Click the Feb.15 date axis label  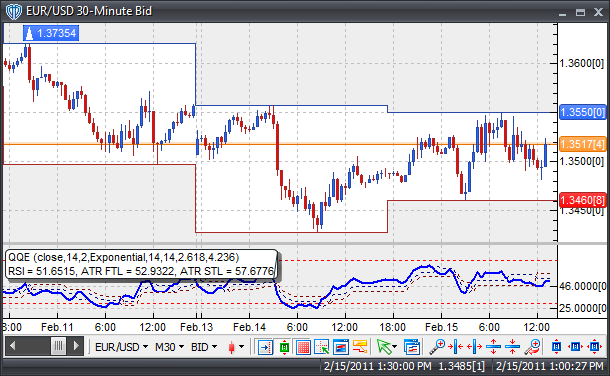(441, 327)
